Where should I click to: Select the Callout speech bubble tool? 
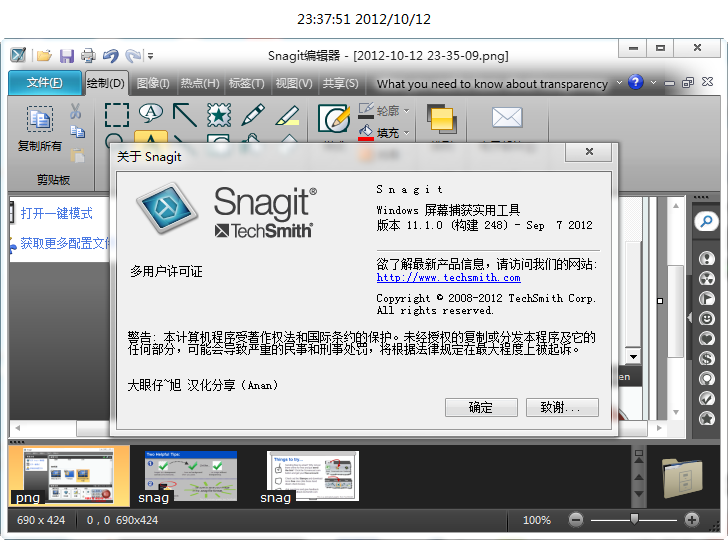(151, 113)
